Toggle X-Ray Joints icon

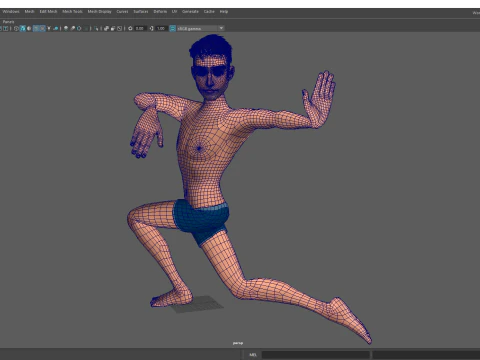pyautogui.click(x=120, y=29)
